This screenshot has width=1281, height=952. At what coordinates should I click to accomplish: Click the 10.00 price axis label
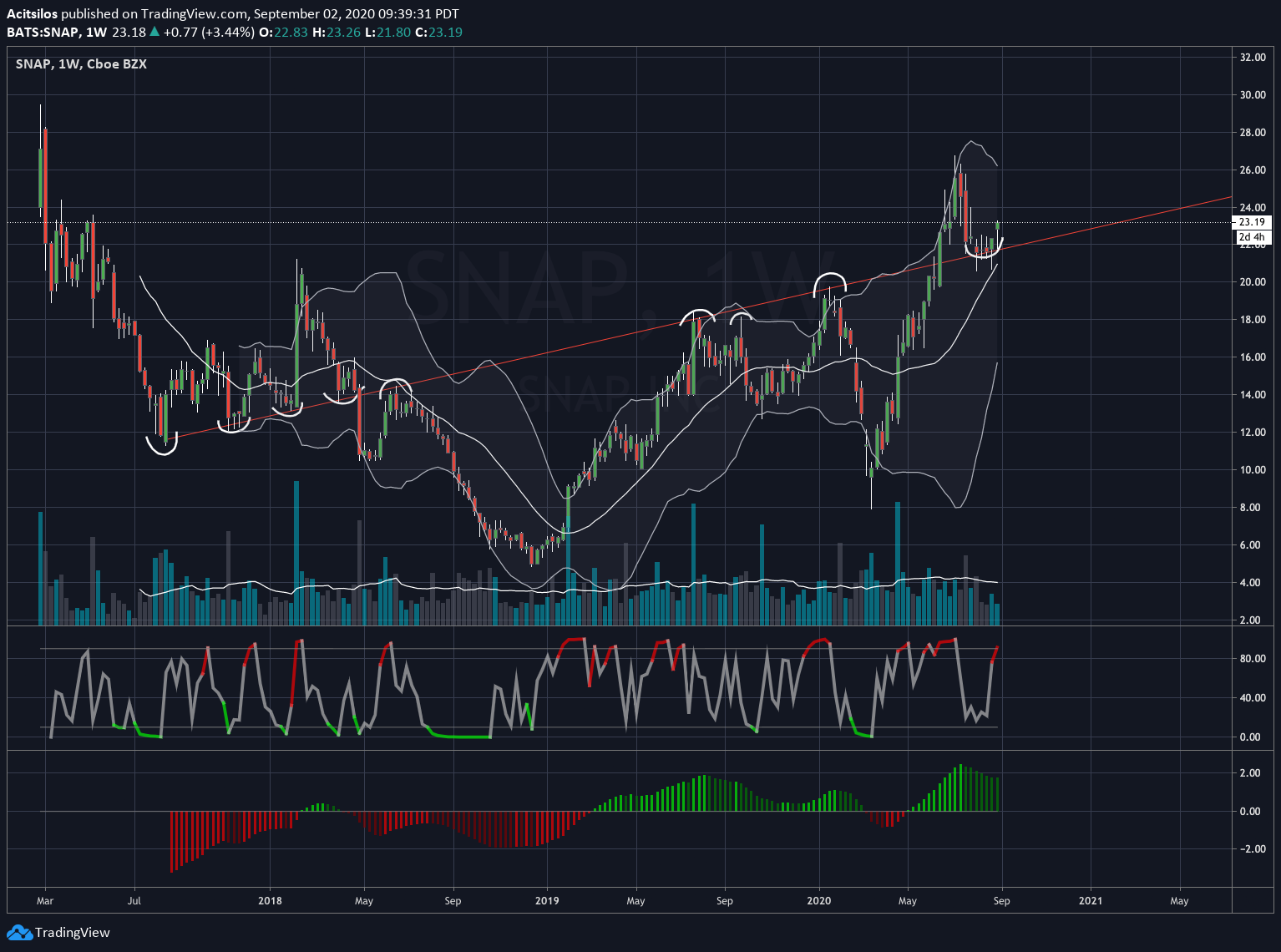1252,470
